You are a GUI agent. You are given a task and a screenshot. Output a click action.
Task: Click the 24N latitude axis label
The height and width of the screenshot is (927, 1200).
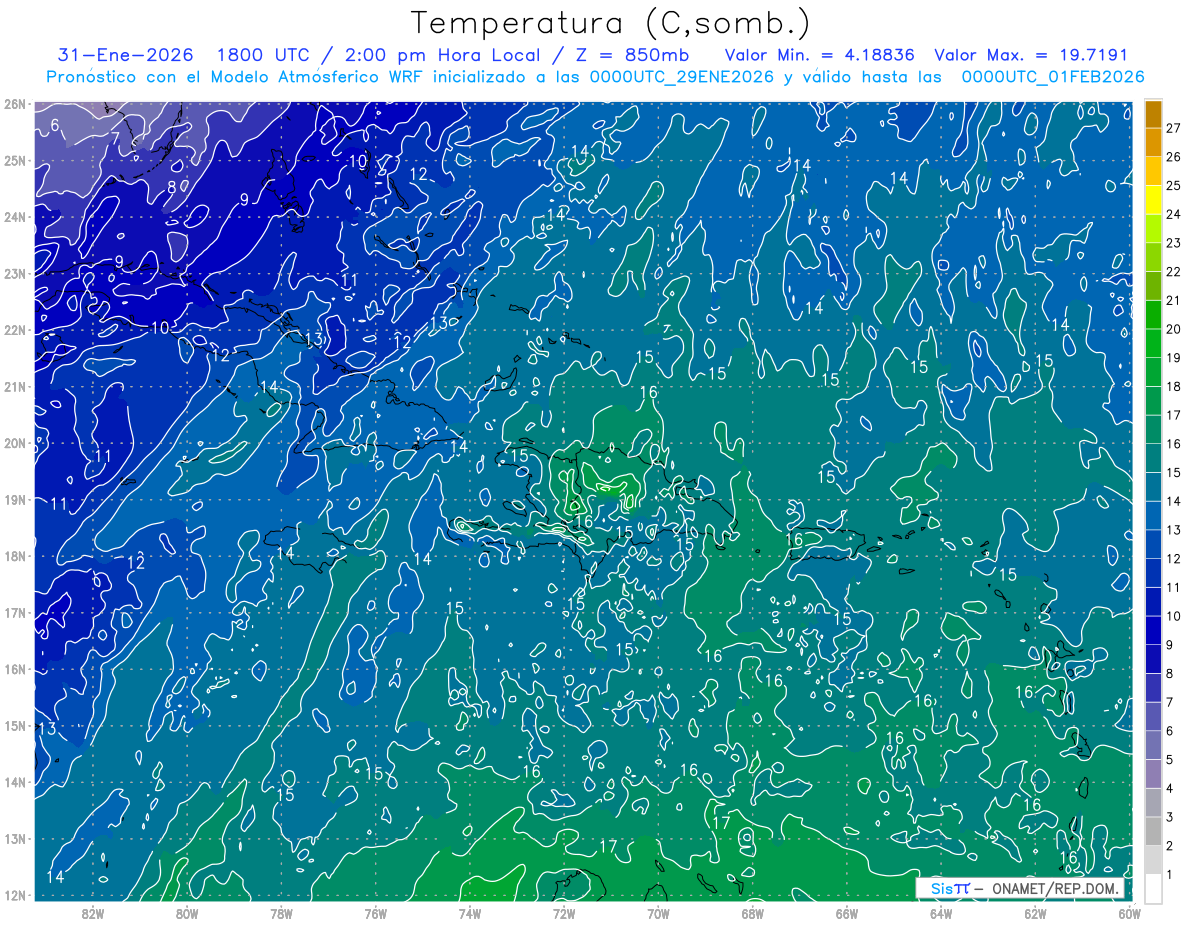click(15, 217)
